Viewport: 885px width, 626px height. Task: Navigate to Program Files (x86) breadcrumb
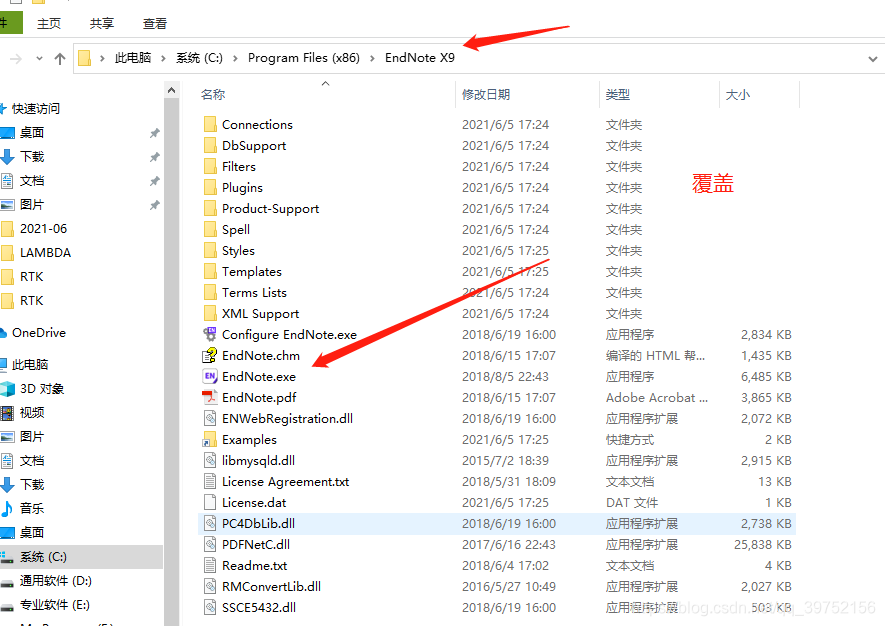[x=304, y=58]
